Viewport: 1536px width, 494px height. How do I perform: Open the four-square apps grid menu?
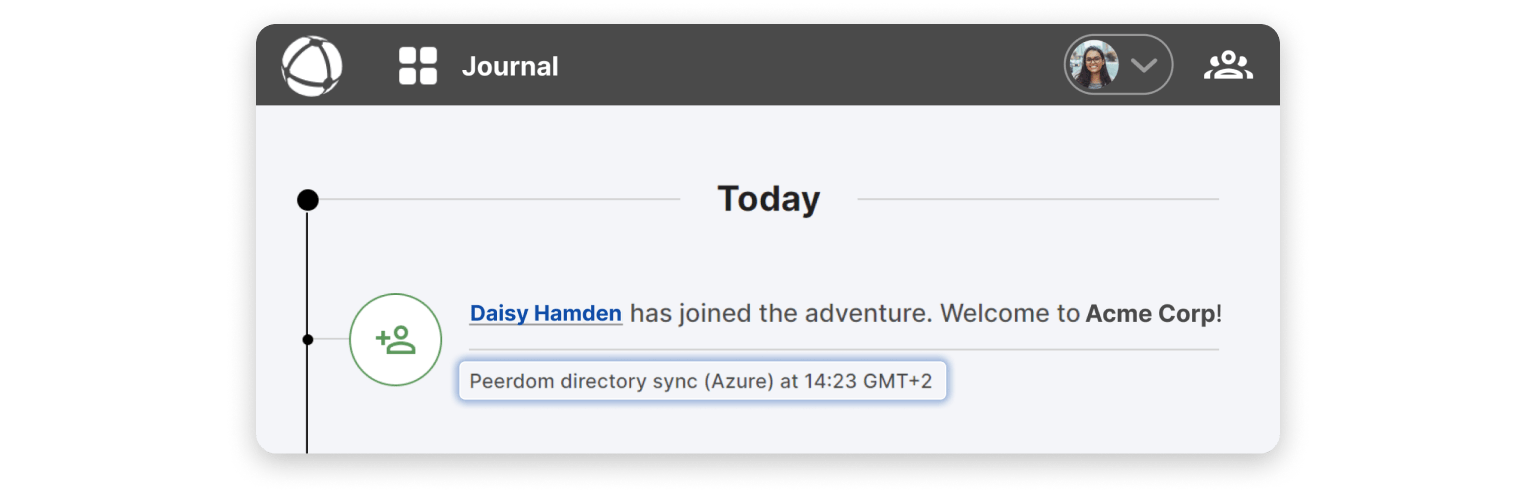[x=418, y=66]
